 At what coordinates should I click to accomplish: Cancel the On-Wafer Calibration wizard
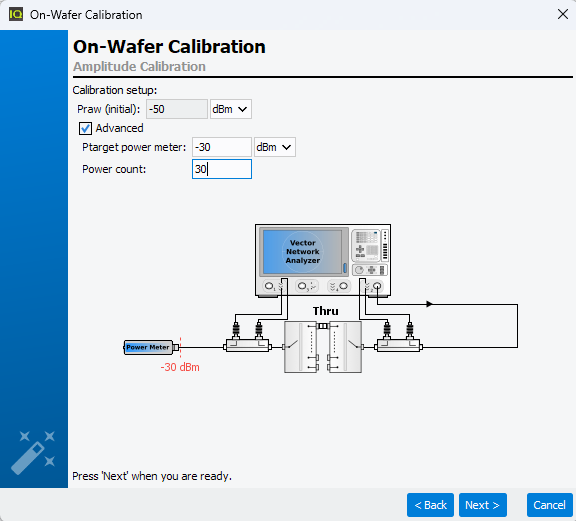coord(550,505)
